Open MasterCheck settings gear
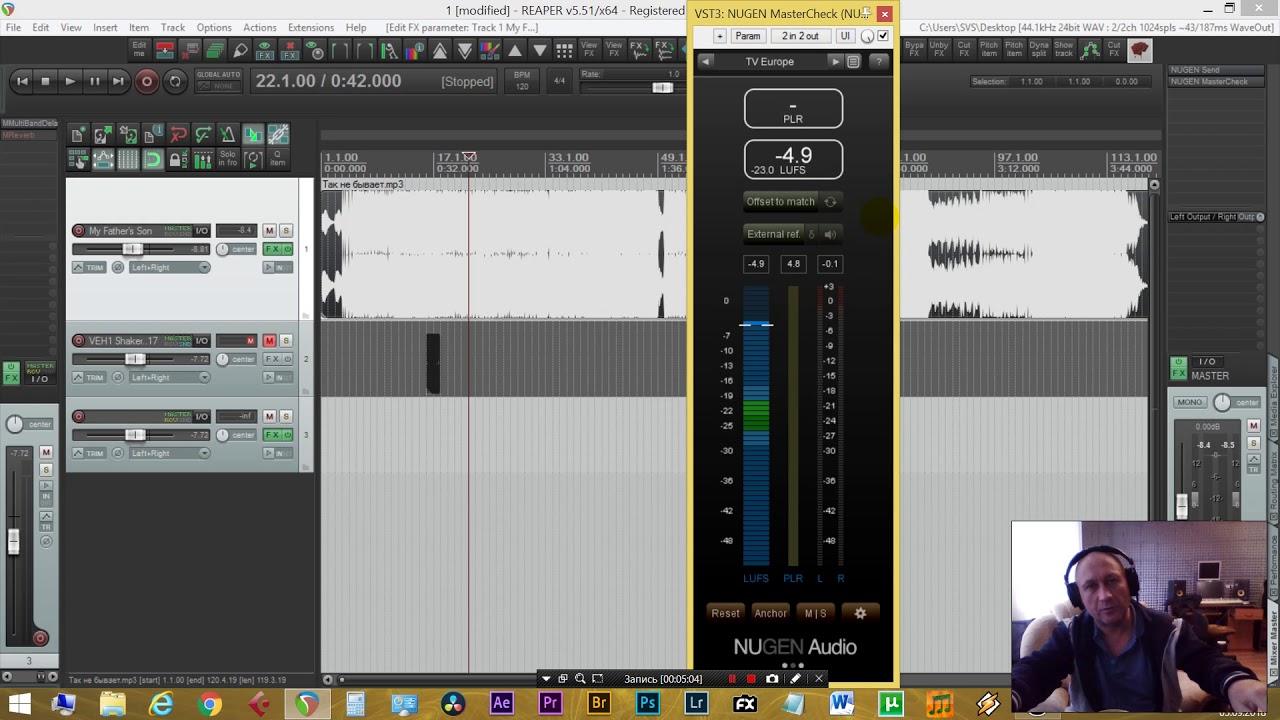This screenshot has width=1280, height=720. 860,613
